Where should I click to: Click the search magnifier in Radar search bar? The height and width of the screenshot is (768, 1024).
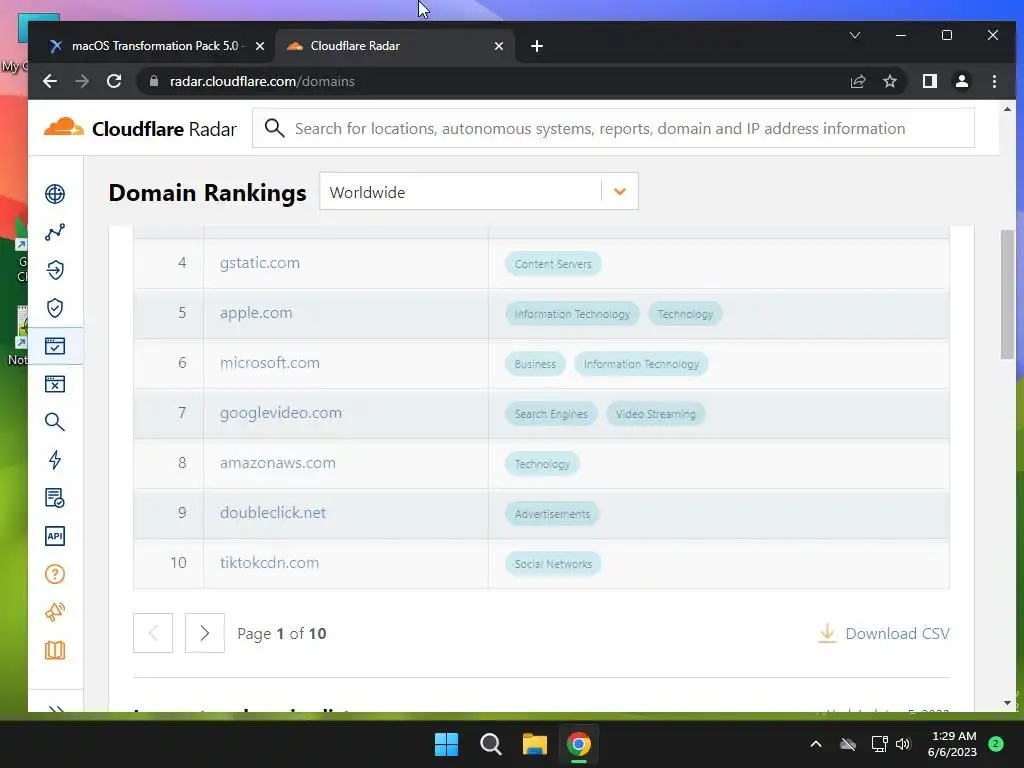coord(274,128)
